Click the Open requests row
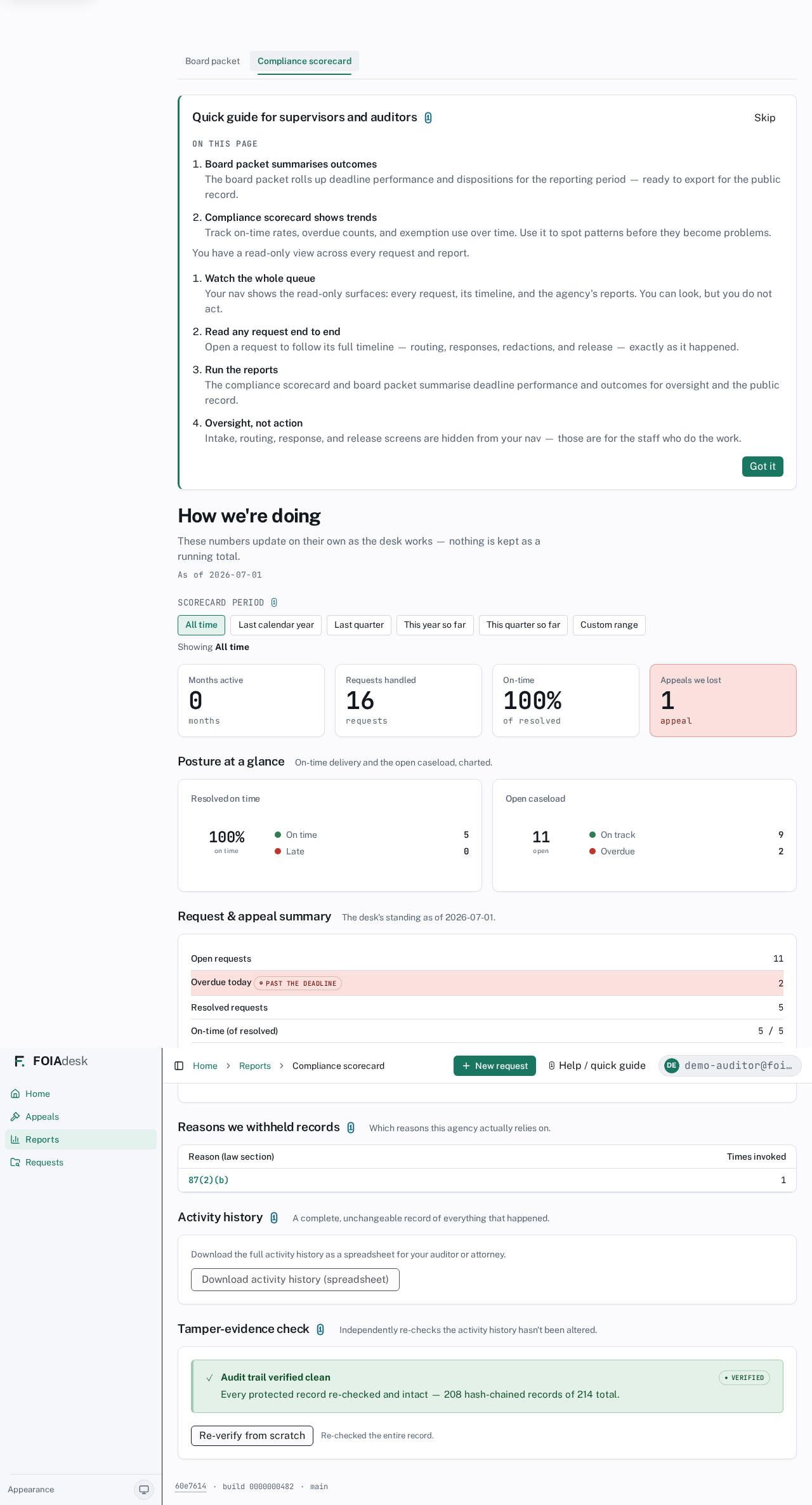812x1505 pixels. tap(487, 958)
